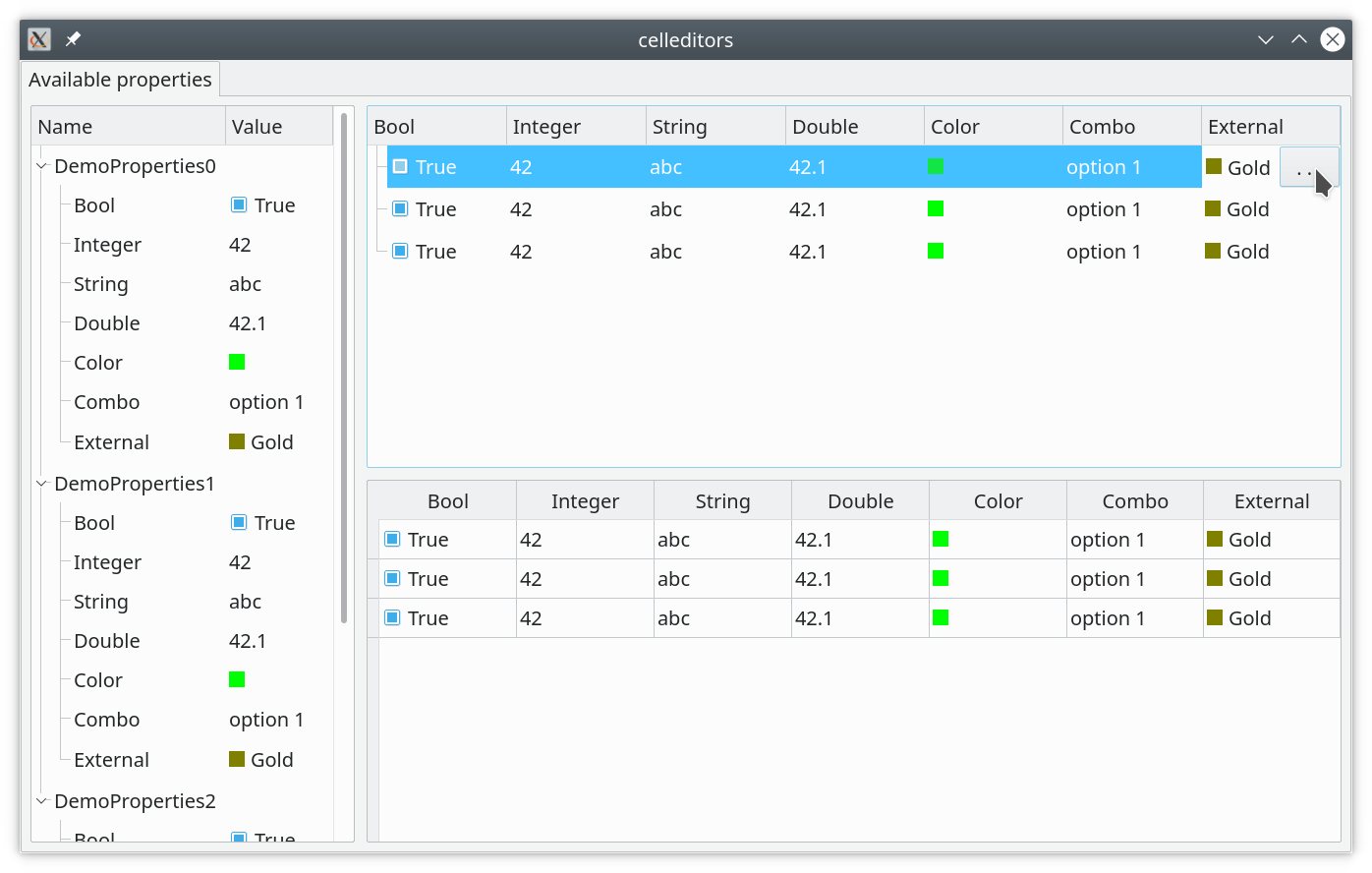Open Combo option 1 in first lower-table row
The image size is (1372, 873).
(1108, 540)
